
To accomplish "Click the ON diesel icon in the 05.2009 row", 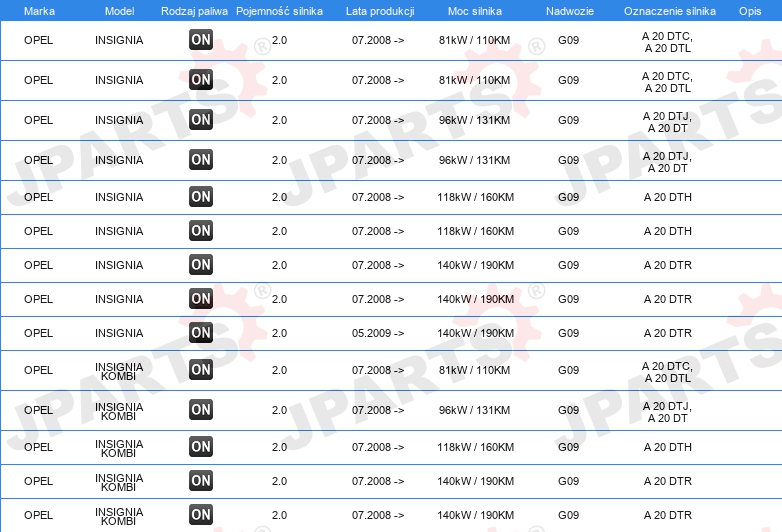I will point(201,333).
